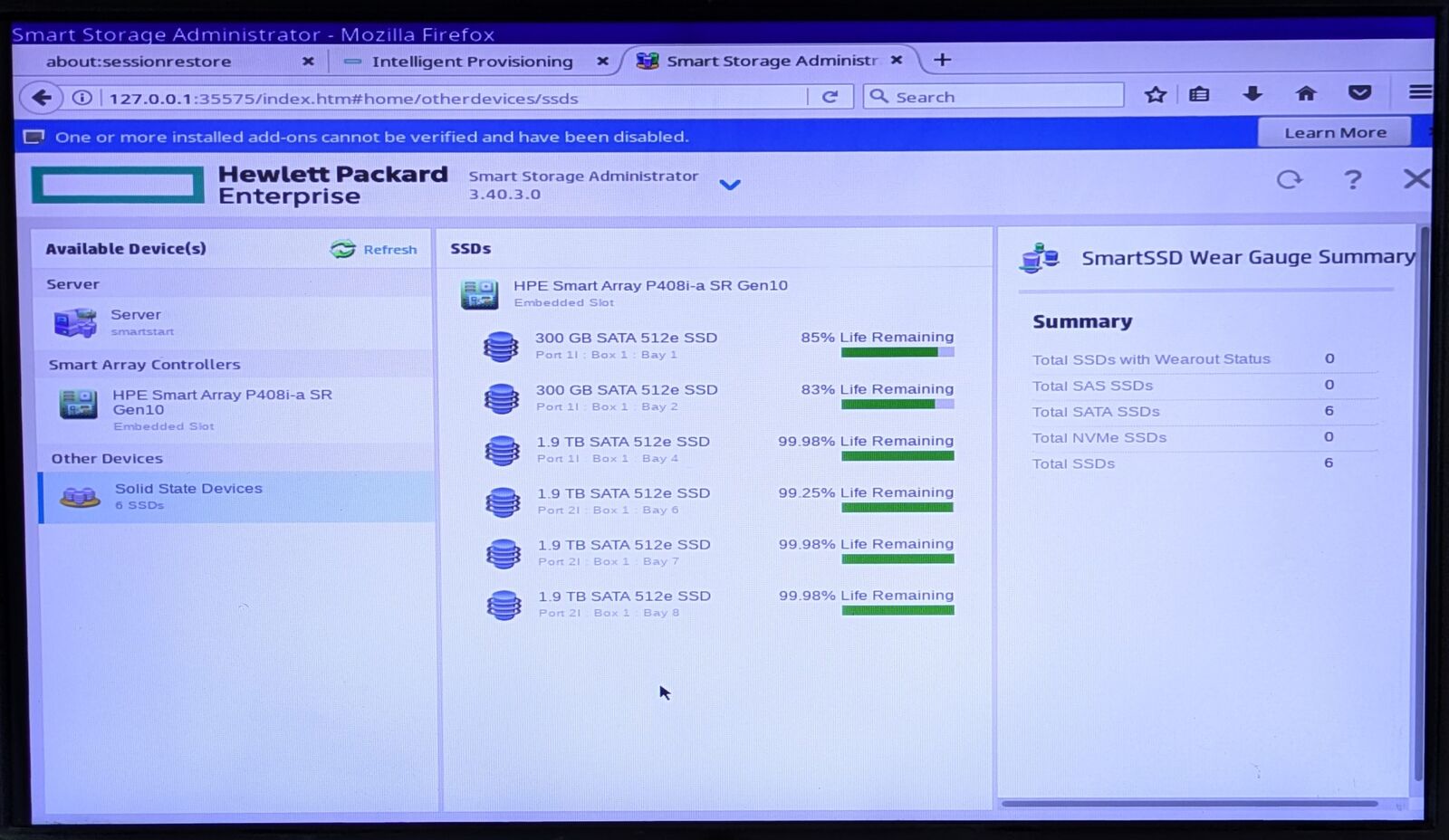
Task: Click the Refresh icon in Available Devices
Action: point(343,249)
